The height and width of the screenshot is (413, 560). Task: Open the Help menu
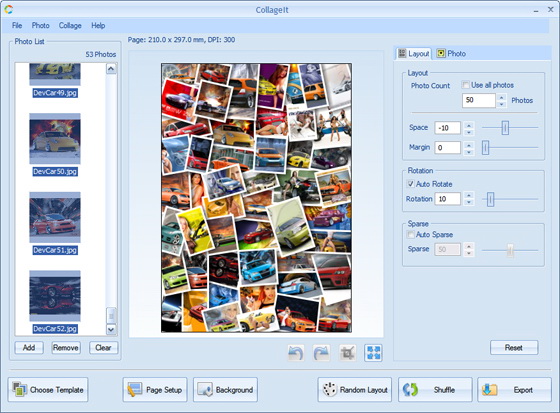(x=98, y=25)
